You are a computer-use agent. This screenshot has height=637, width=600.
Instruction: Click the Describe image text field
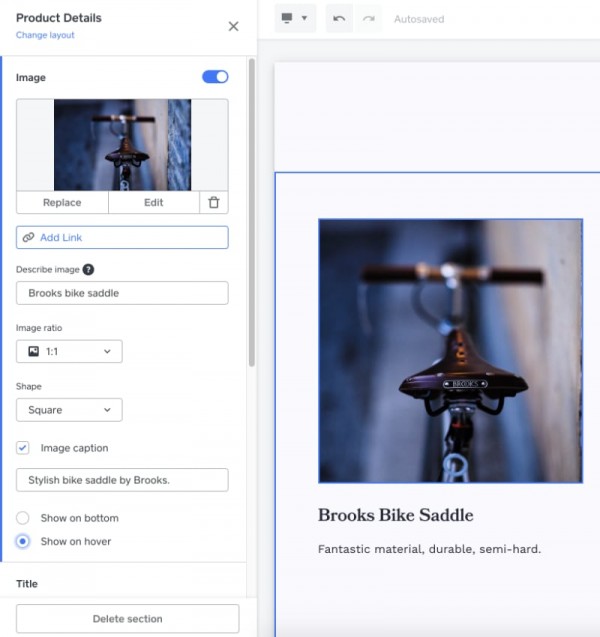click(122, 293)
